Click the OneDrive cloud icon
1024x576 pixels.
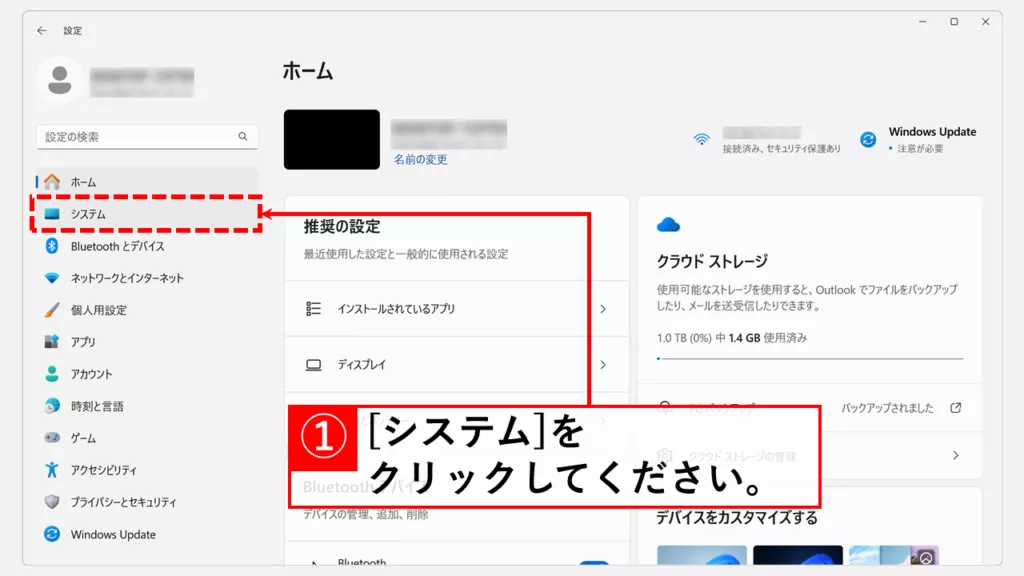[x=668, y=225]
